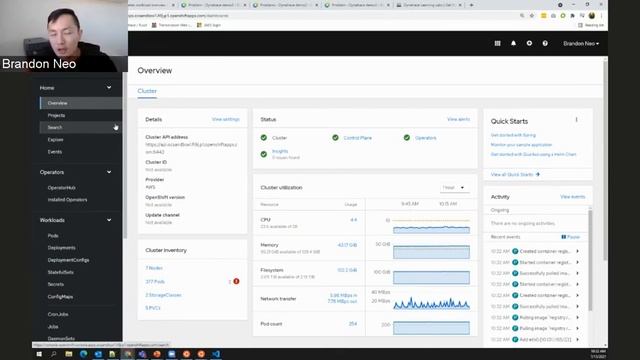Open the Operators status link

[426, 138]
